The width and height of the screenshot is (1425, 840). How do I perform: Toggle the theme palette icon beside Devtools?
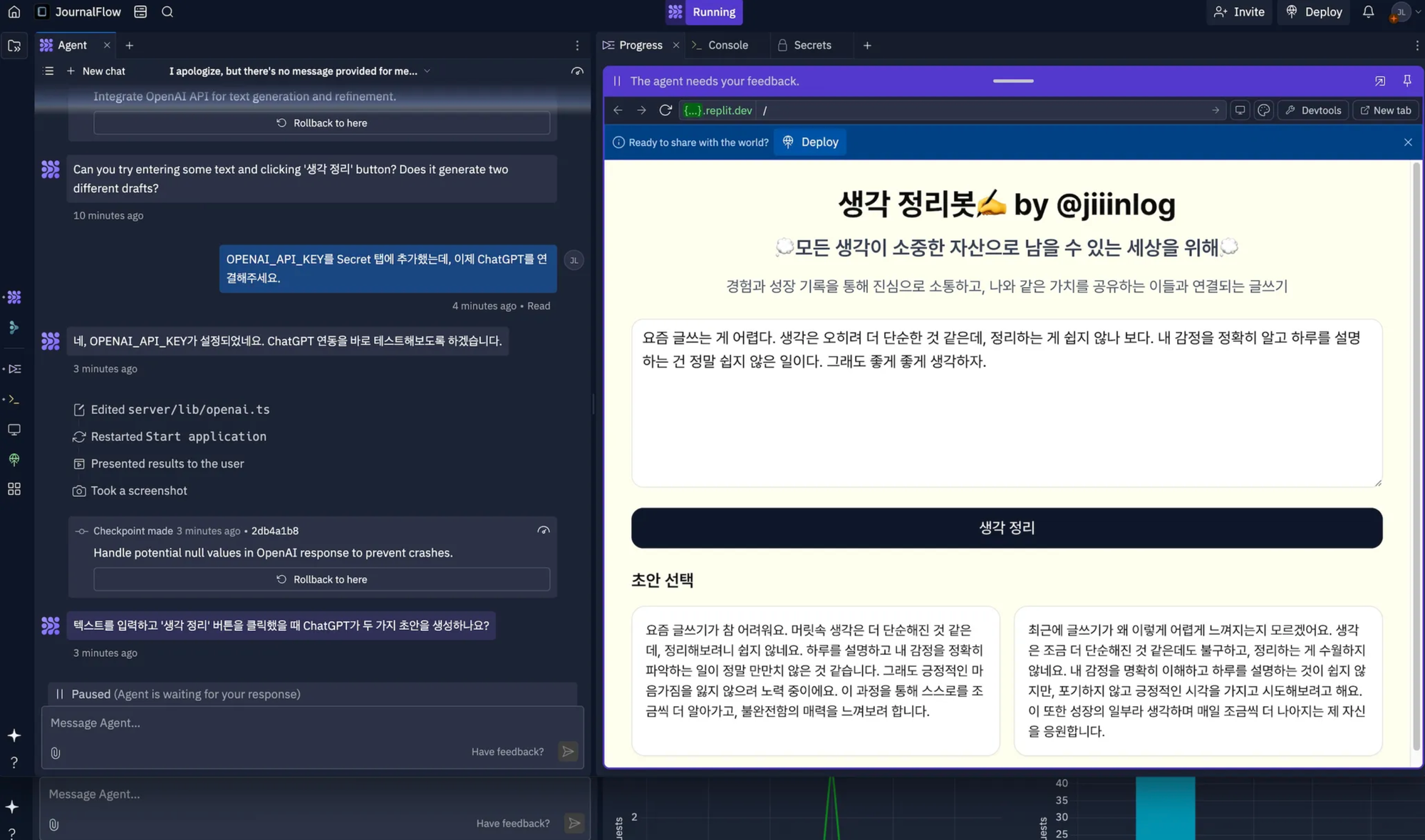click(1264, 110)
